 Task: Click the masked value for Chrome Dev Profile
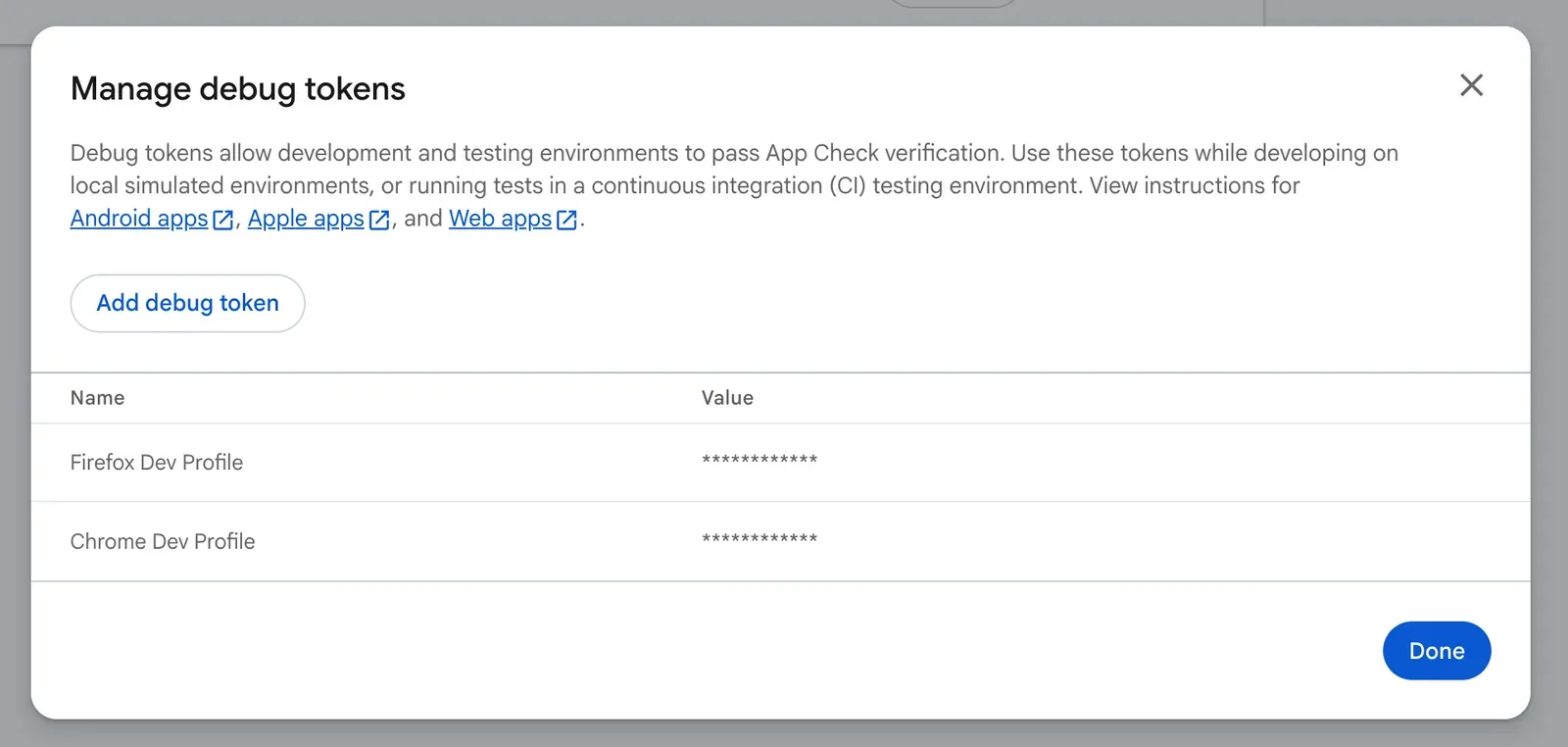(x=759, y=540)
